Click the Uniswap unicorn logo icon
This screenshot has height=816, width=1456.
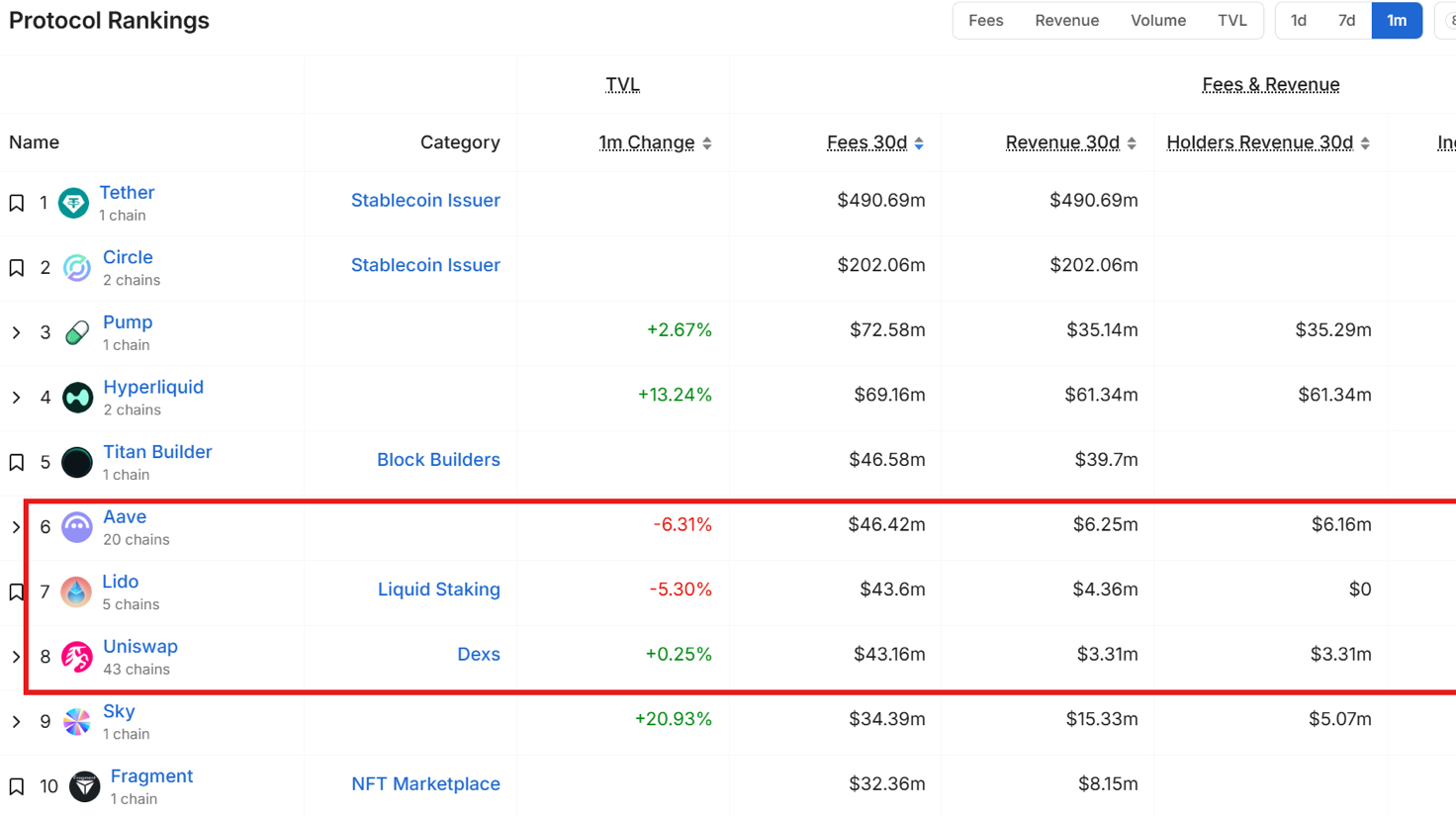(77, 657)
